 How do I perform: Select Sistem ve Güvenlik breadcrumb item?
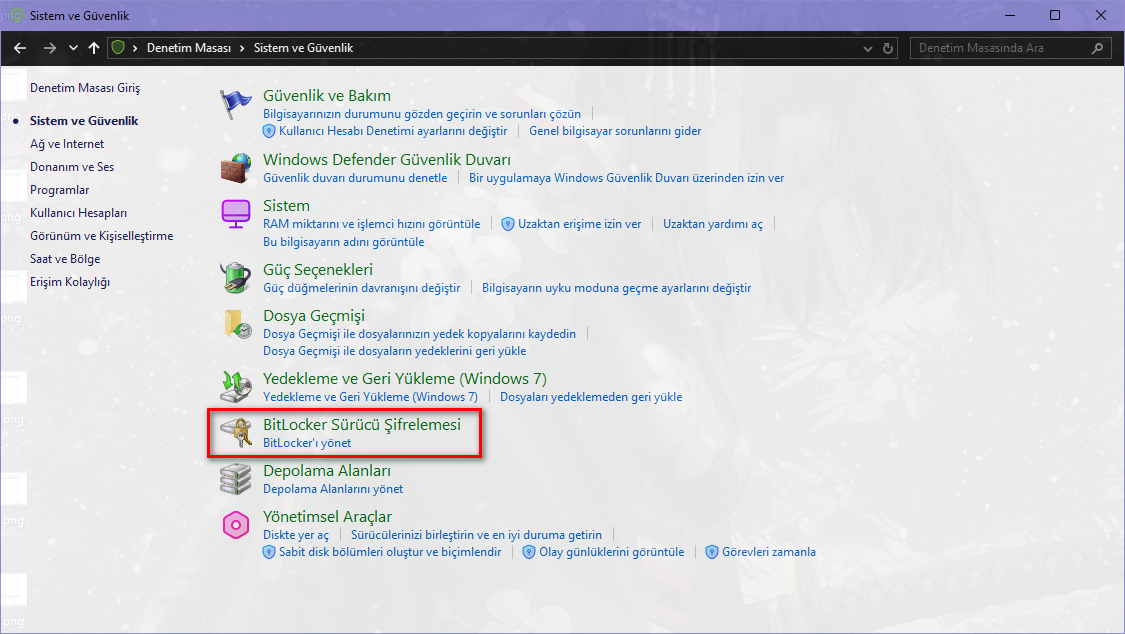click(x=303, y=48)
